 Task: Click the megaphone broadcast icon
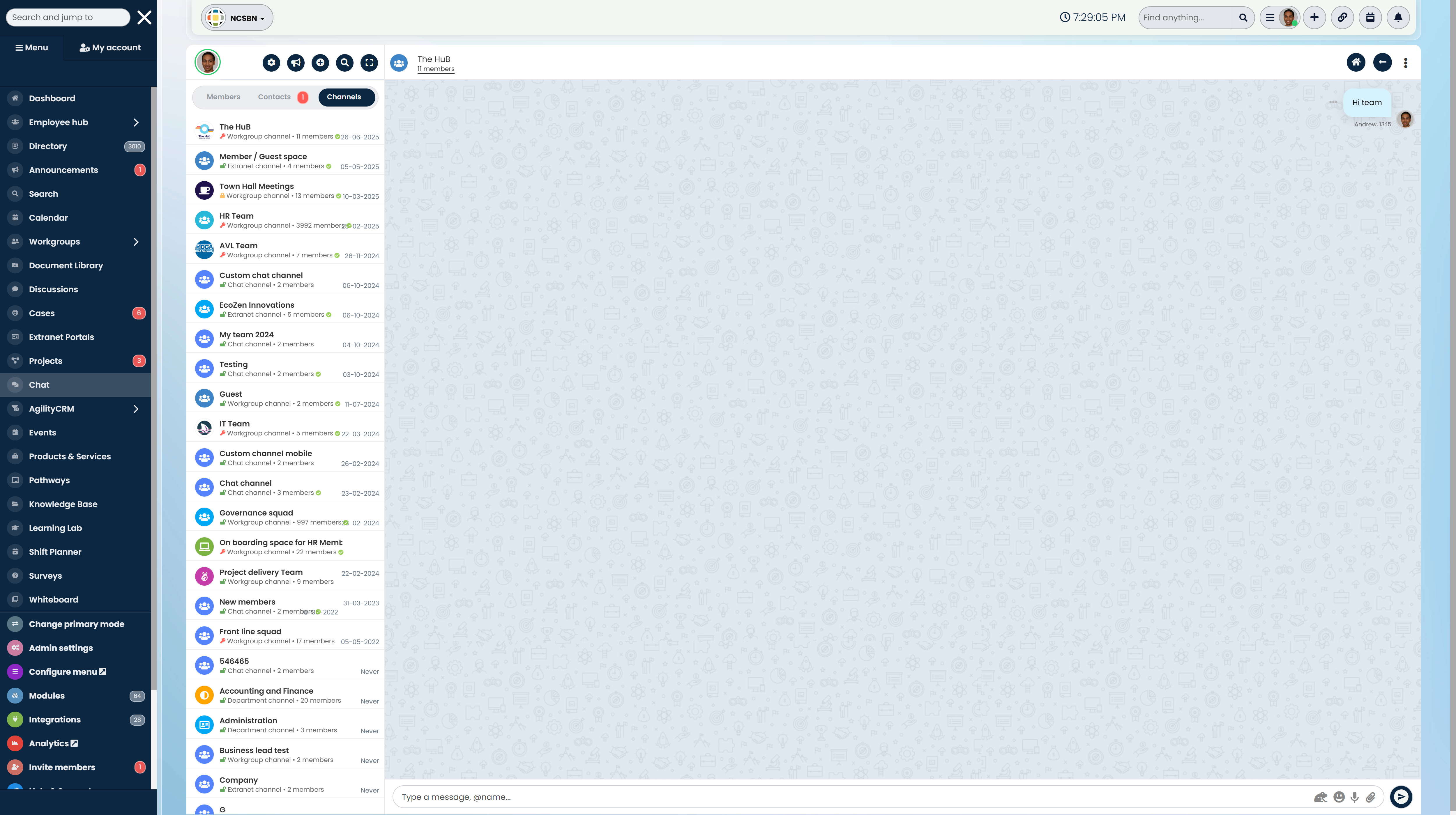(296, 63)
